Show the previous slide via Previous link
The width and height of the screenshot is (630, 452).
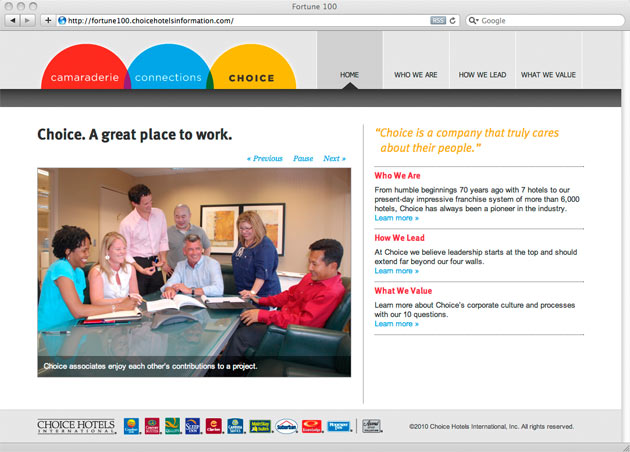(265, 158)
